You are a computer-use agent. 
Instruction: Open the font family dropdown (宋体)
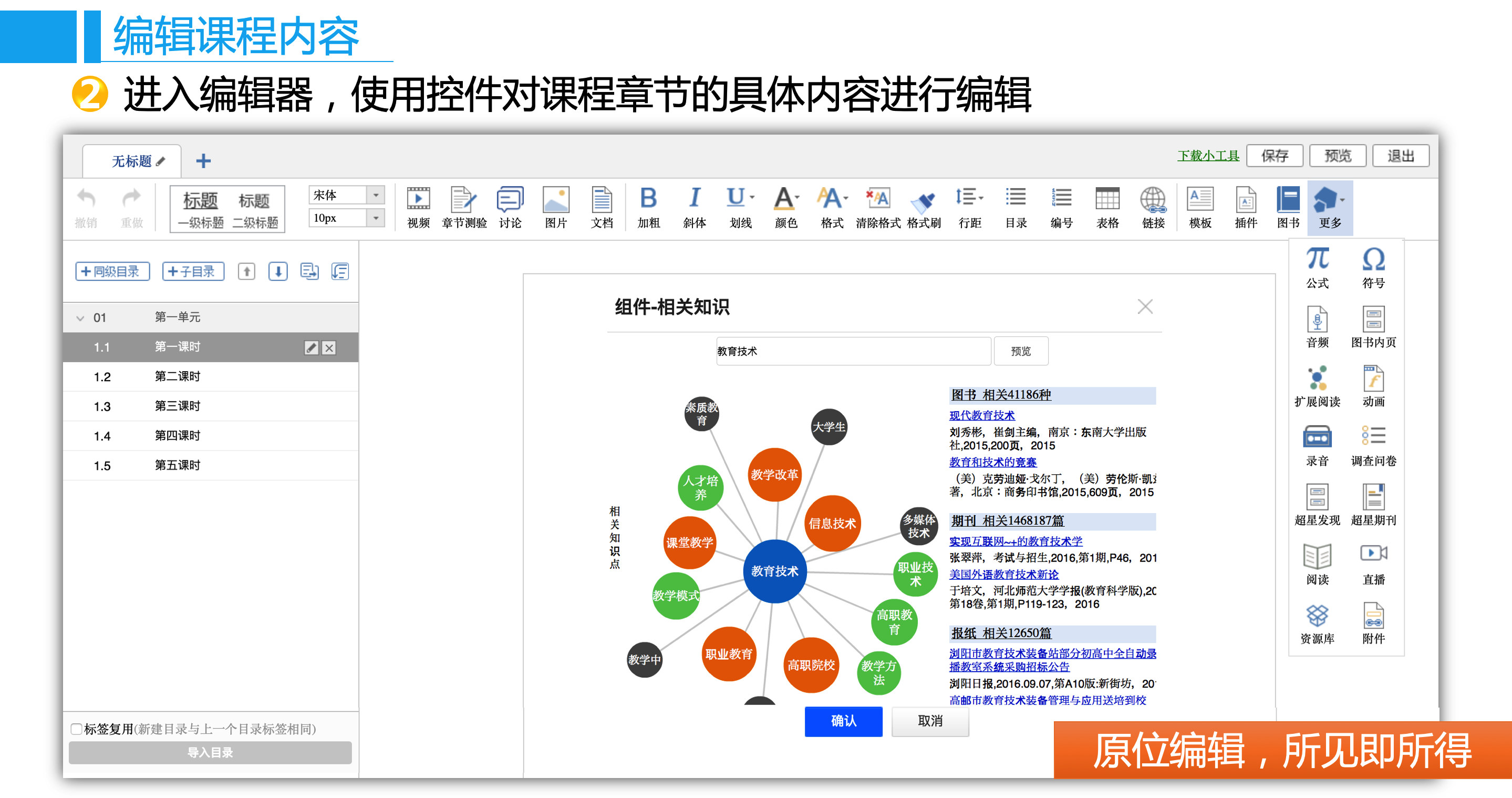[x=376, y=195]
